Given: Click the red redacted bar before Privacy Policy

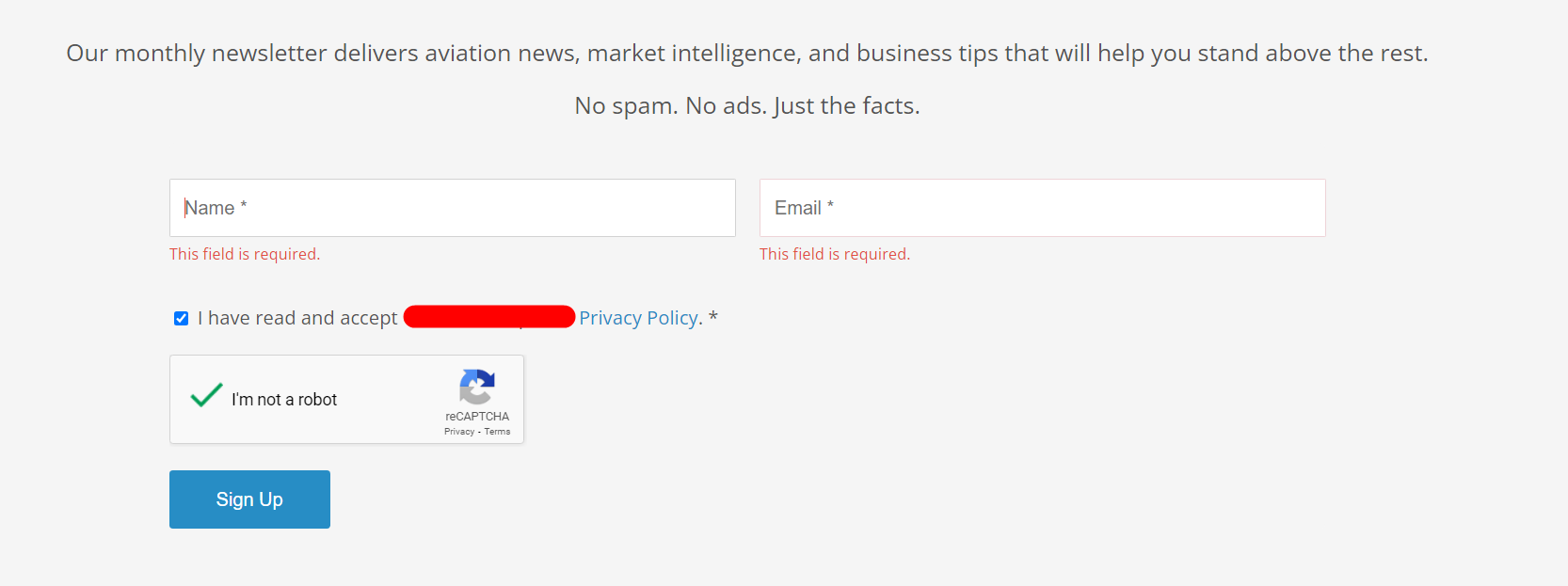Looking at the screenshot, I should coord(489,317).
